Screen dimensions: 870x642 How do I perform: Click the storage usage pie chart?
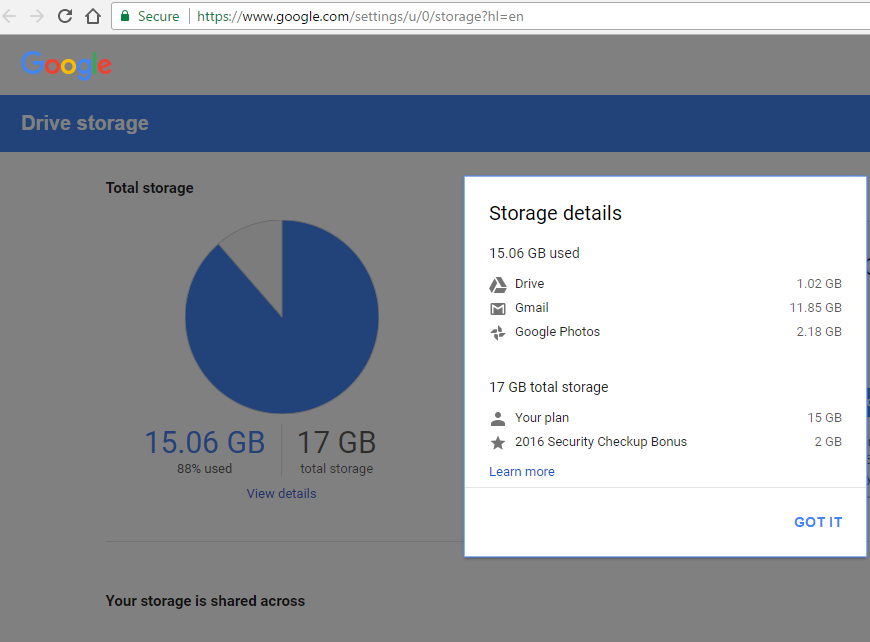click(282, 317)
